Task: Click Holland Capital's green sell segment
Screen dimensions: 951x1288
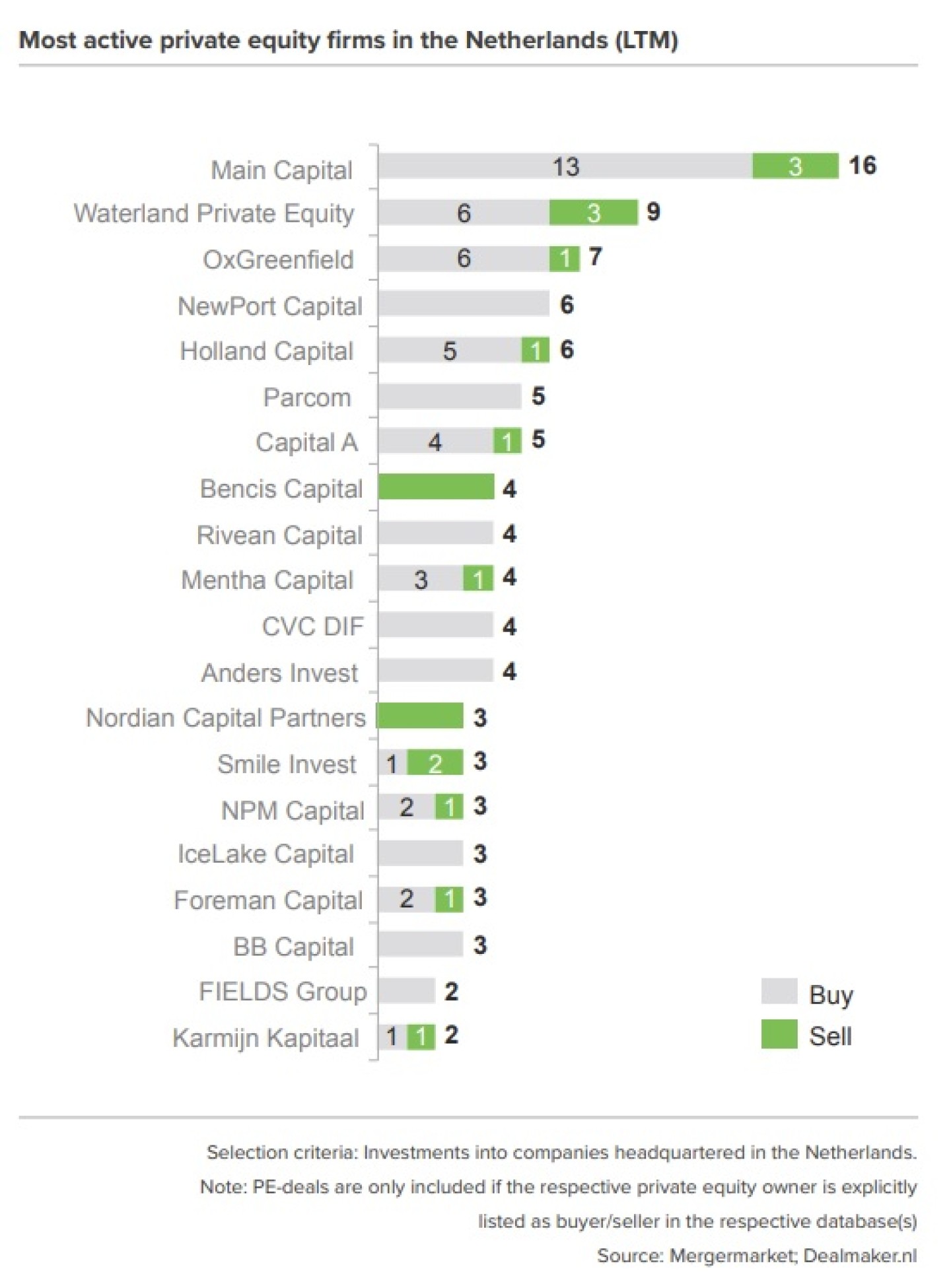Action: pos(535,350)
